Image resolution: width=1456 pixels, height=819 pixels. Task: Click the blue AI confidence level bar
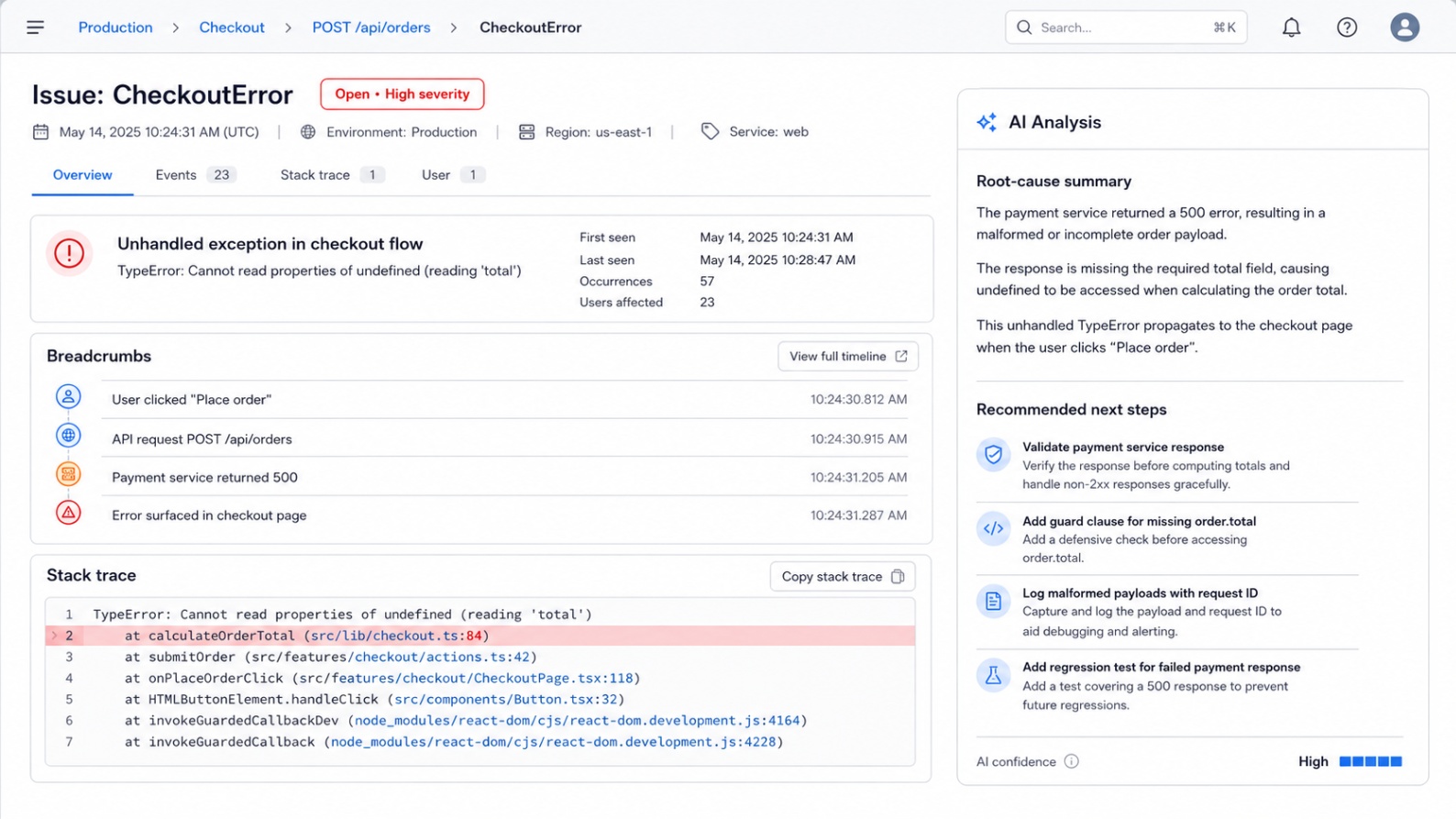pyautogui.click(x=1371, y=761)
